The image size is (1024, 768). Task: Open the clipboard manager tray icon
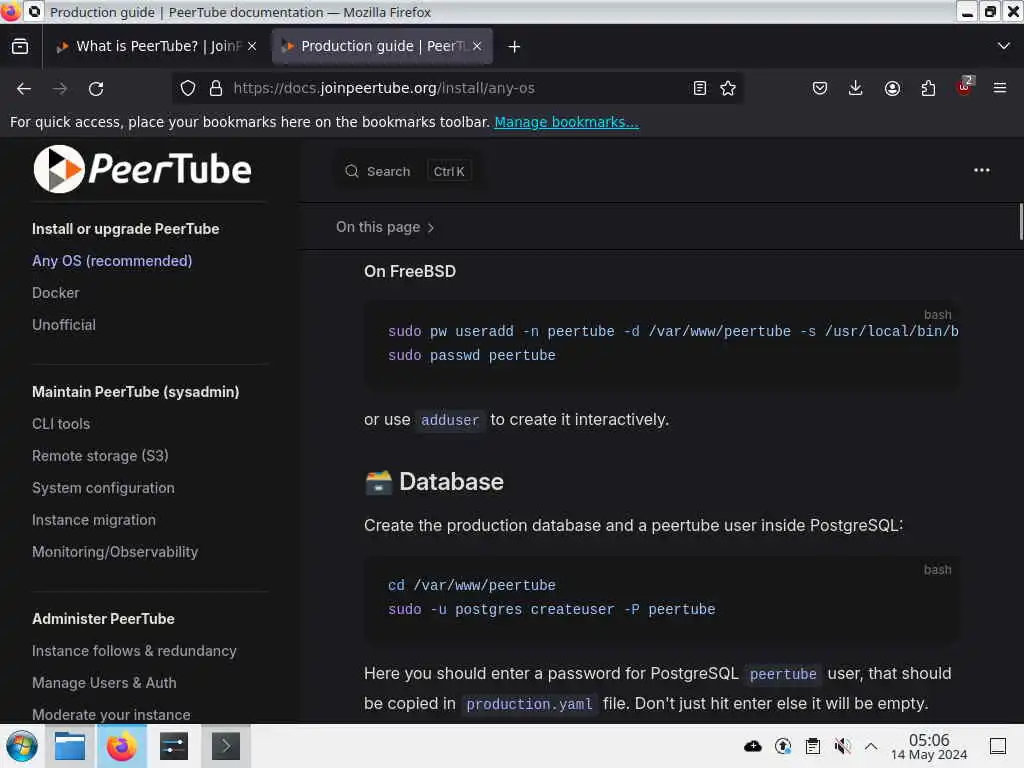(x=812, y=746)
